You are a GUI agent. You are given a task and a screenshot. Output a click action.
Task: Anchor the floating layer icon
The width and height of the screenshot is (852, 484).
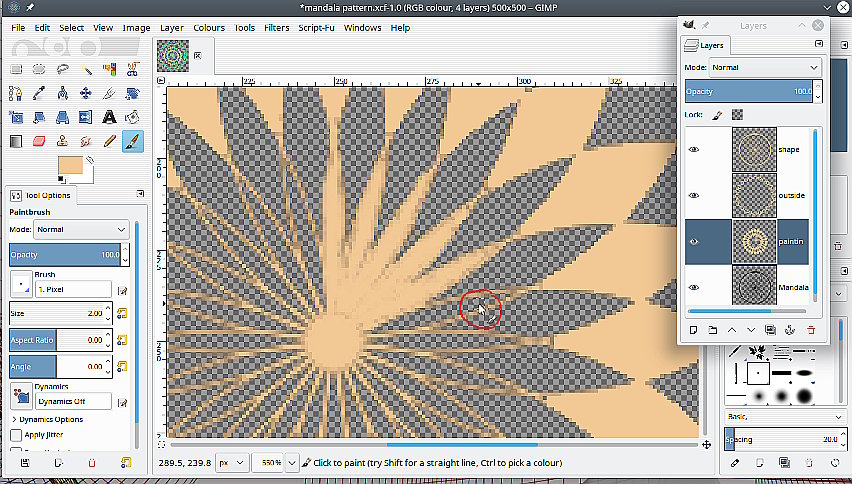(790, 329)
